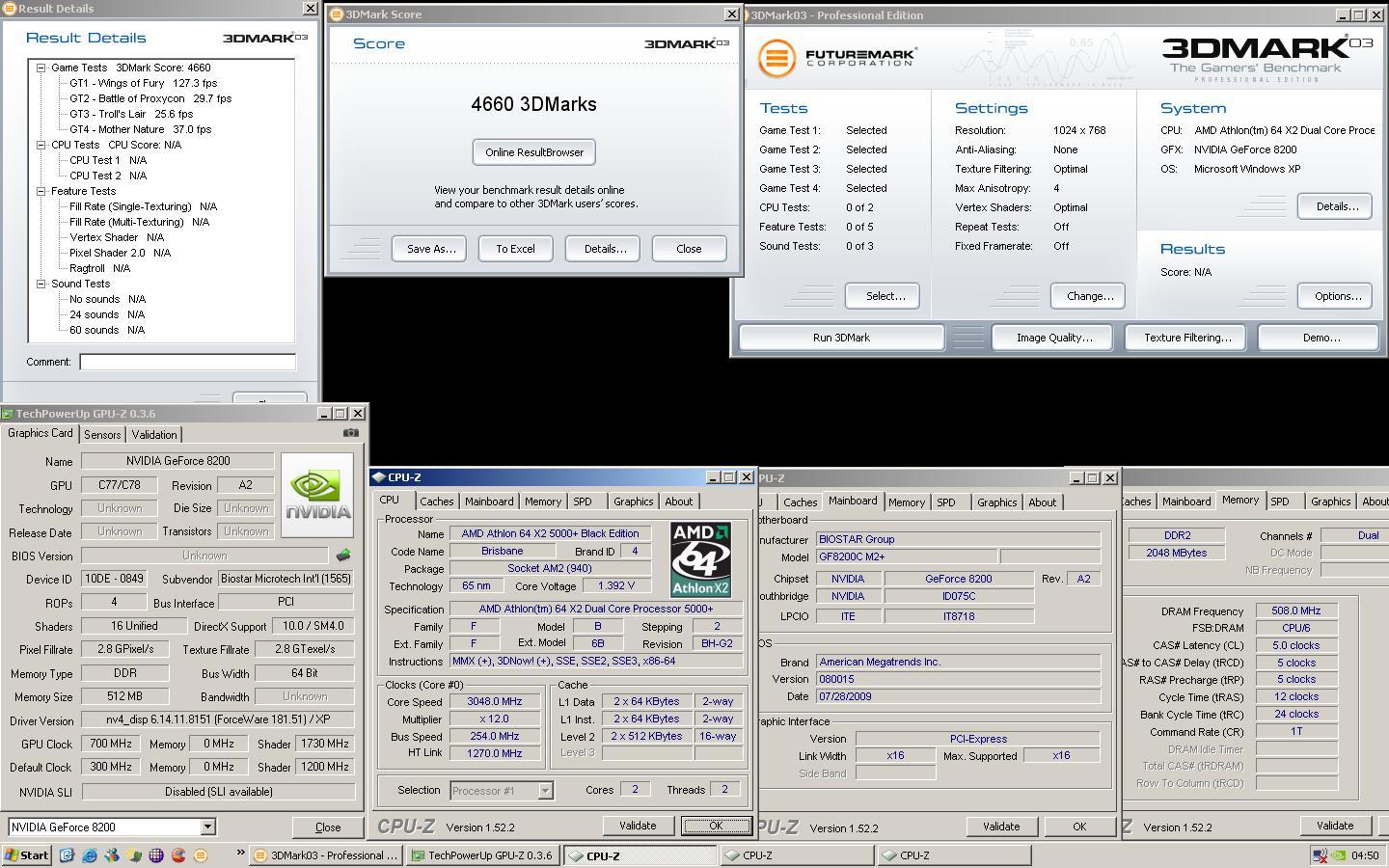This screenshot has width=1389, height=868.
Task: Click Save As button in 3DMark Score
Action: [x=430, y=249]
